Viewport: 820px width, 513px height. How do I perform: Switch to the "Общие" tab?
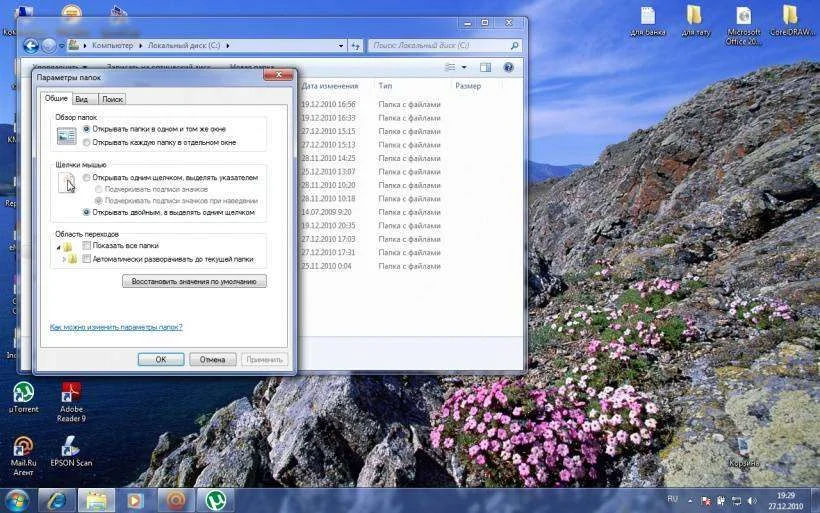pos(56,98)
